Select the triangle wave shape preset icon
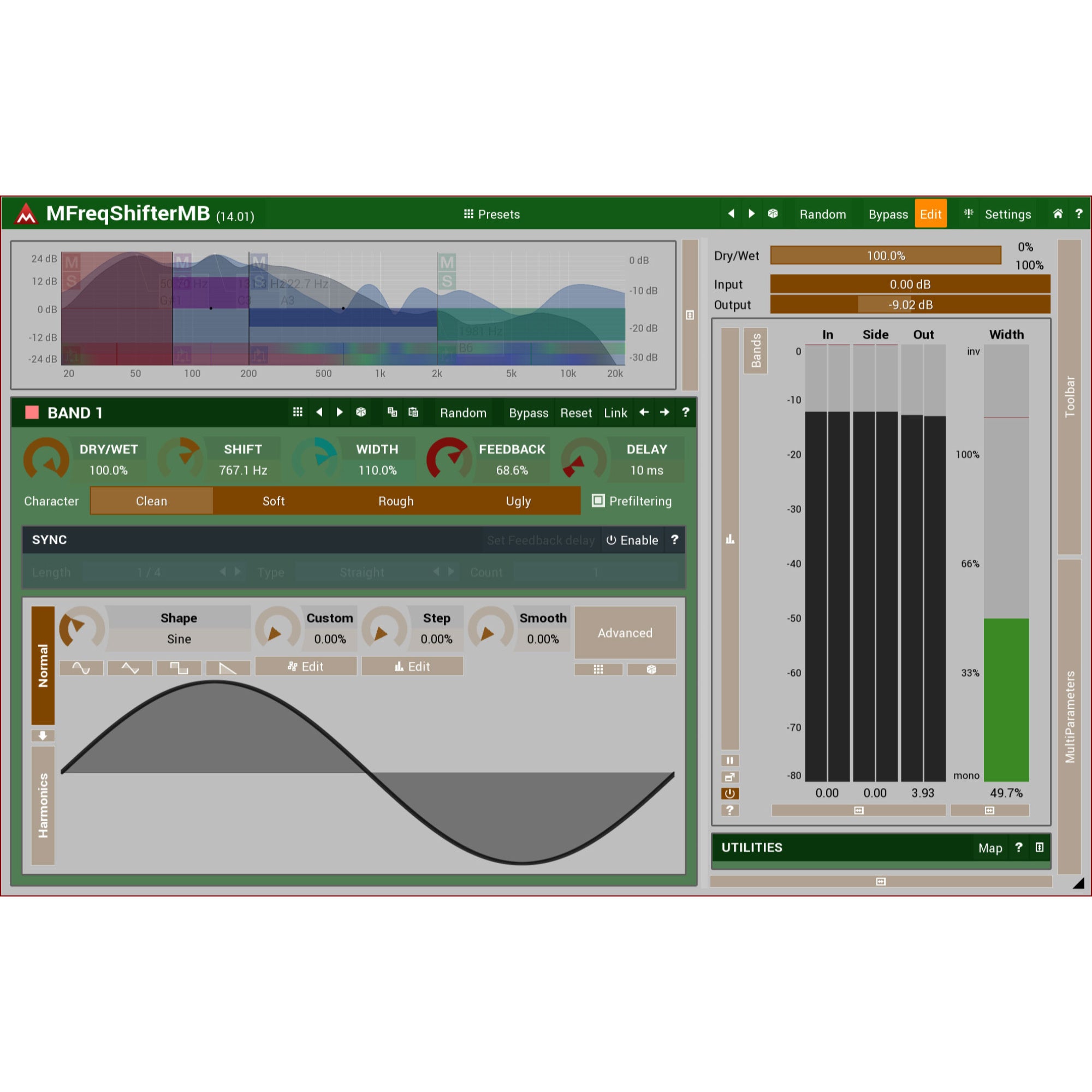Image resolution: width=1092 pixels, height=1092 pixels. (x=130, y=669)
